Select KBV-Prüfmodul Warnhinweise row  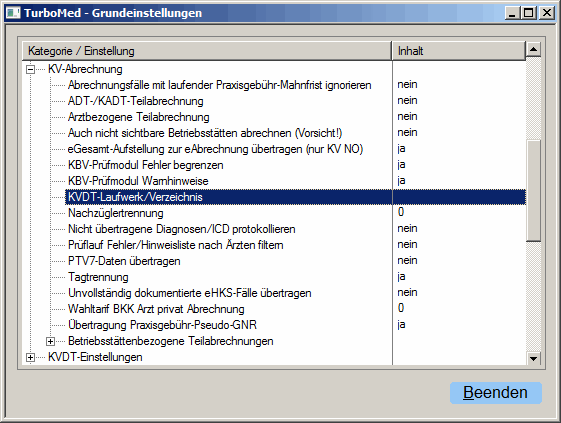tap(138, 181)
